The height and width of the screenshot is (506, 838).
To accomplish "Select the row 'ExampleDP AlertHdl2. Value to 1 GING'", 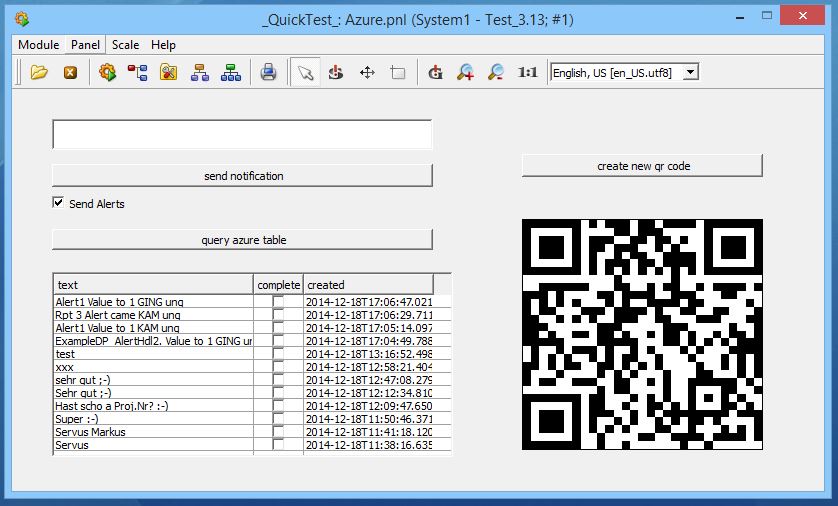I will (x=153, y=341).
